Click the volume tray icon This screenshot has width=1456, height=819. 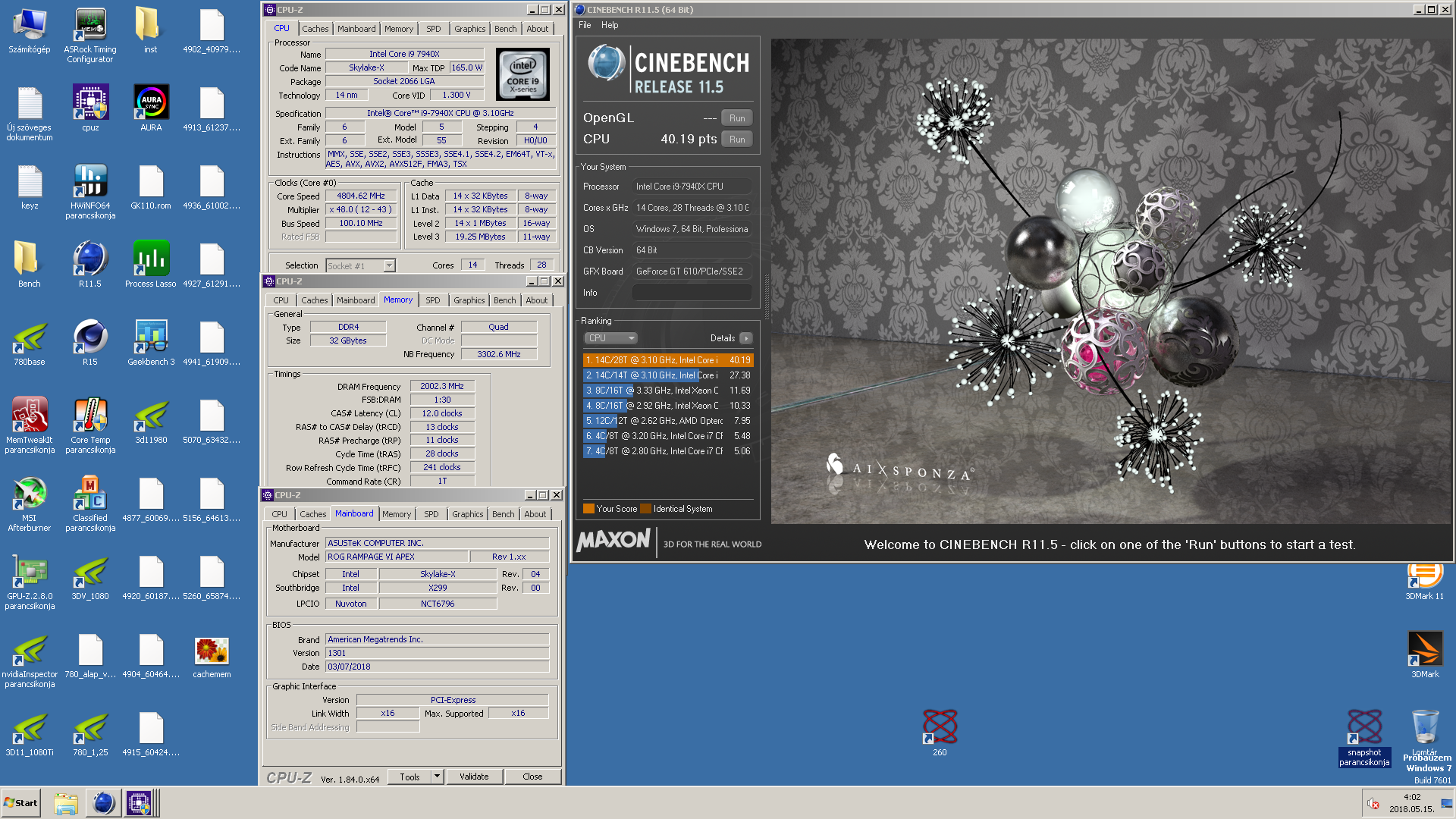click(x=1373, y=804)
